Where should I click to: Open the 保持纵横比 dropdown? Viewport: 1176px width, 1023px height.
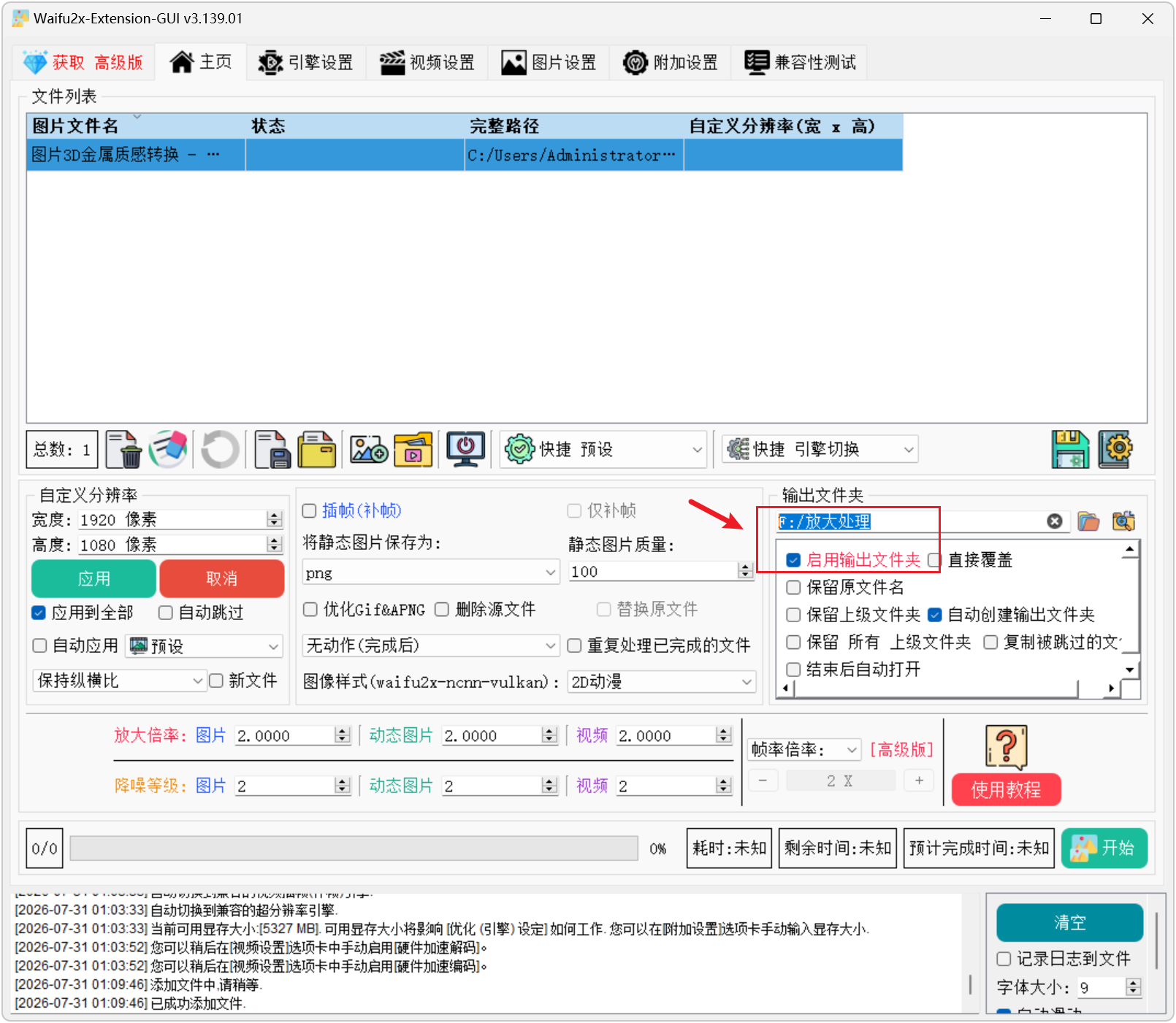(120, 681)
